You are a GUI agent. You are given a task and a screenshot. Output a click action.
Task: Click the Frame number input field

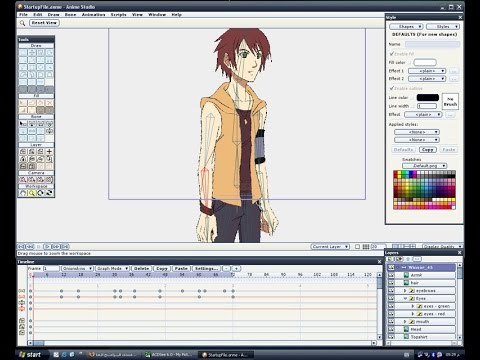pyautogui.click(x=51, y=268)
